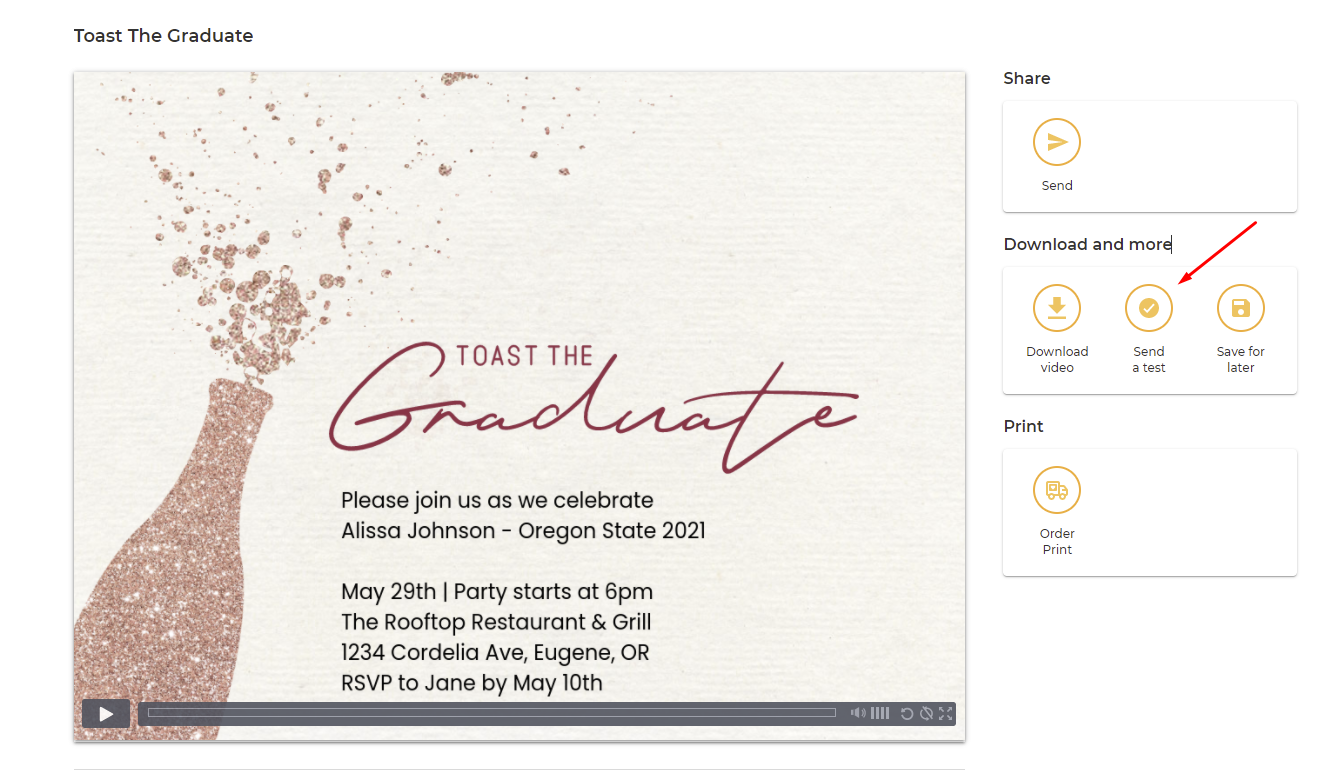
Task: Click the 'Send' label under Share
Action: [1057, 185]
